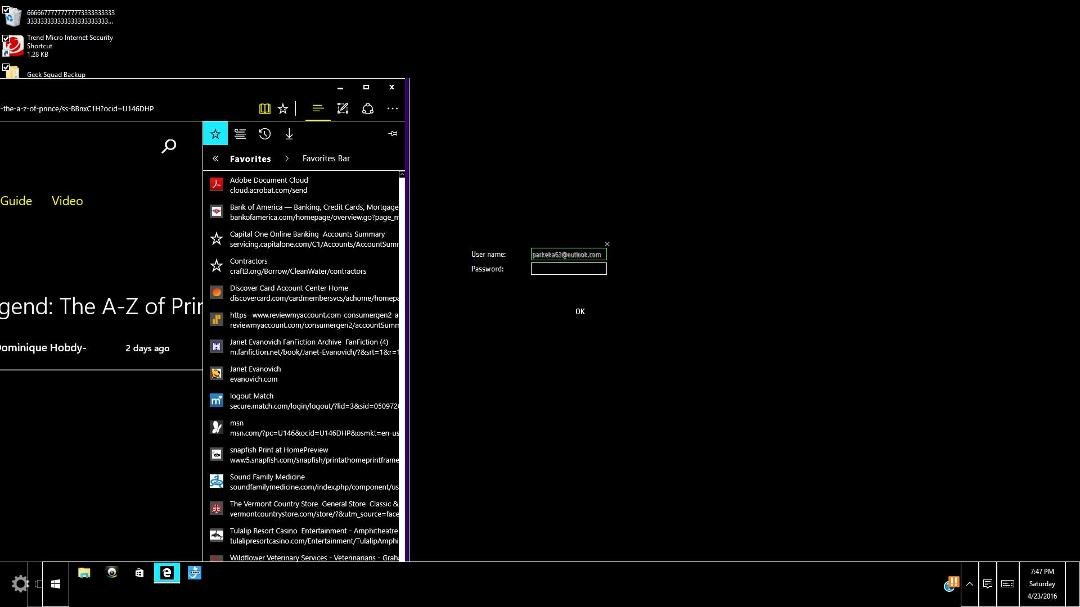
Task: Click OK in the login dialog
Action: 580,311
